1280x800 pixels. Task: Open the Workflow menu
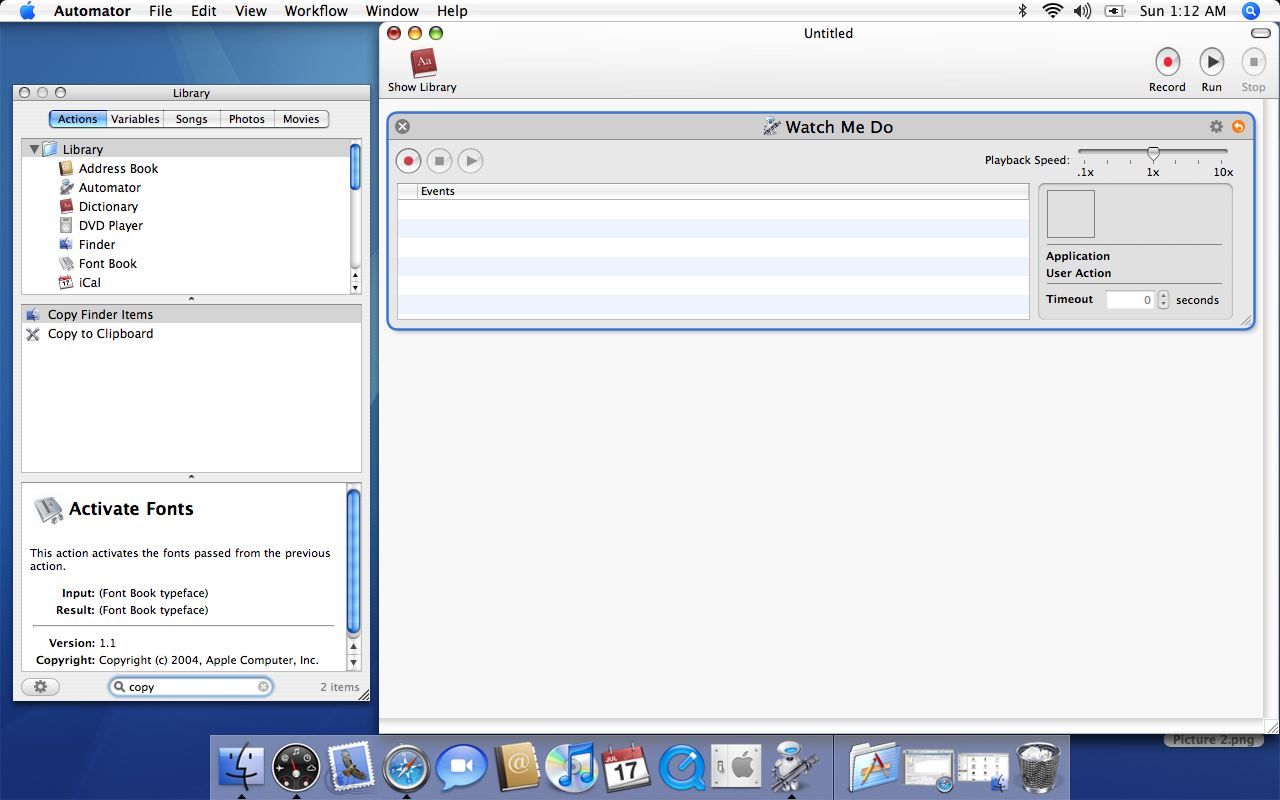[x=317, y=11]
